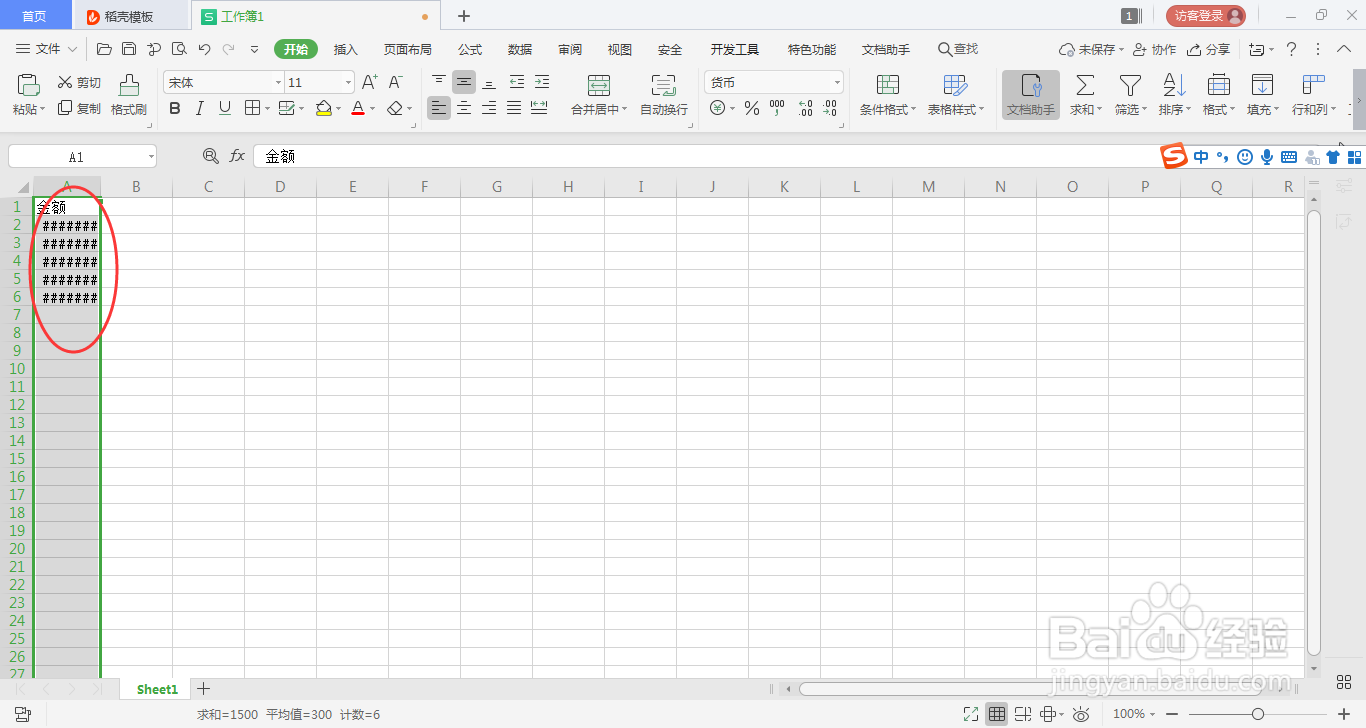
Task: Open the File (文件) menu
Action: pos(46,49)
